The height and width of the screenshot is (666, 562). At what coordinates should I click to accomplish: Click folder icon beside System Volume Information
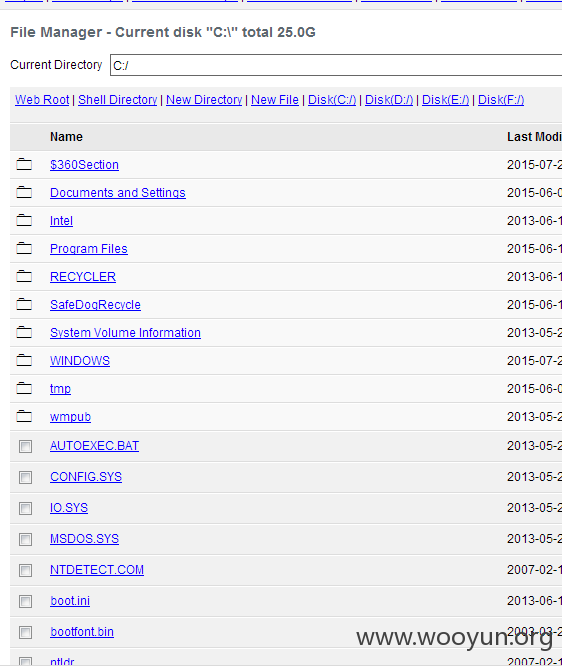[24, 333]
